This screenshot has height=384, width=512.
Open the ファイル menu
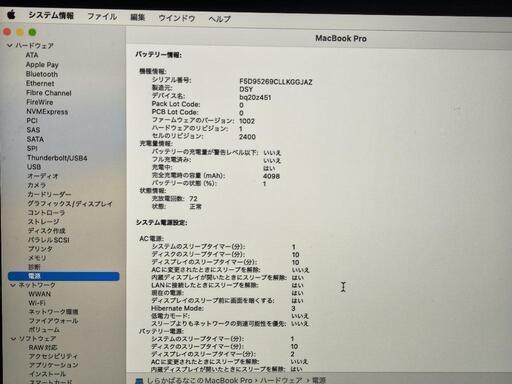[x=102, y=16]
